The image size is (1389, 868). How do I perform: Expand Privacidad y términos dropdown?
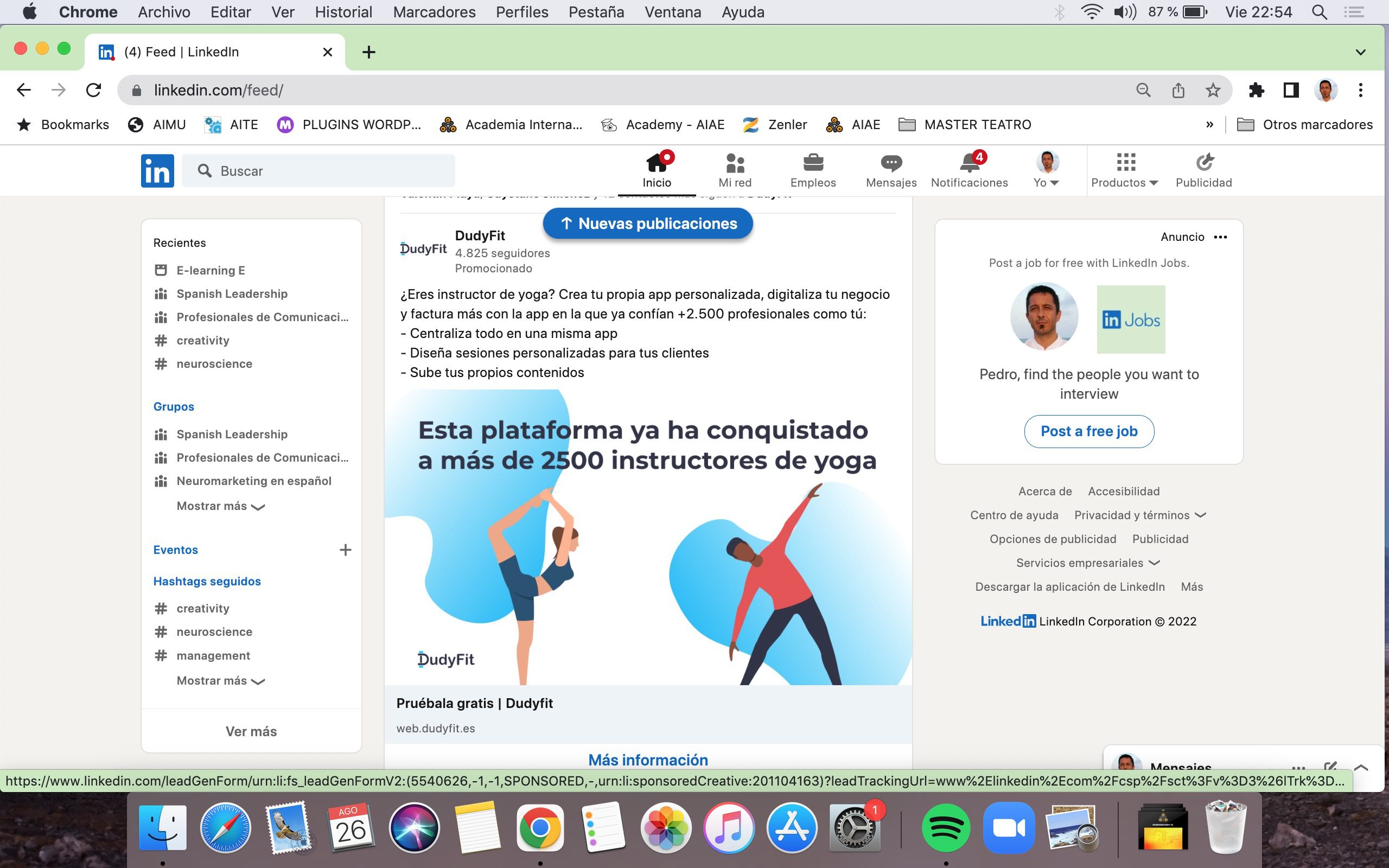tap(1140, 515)
